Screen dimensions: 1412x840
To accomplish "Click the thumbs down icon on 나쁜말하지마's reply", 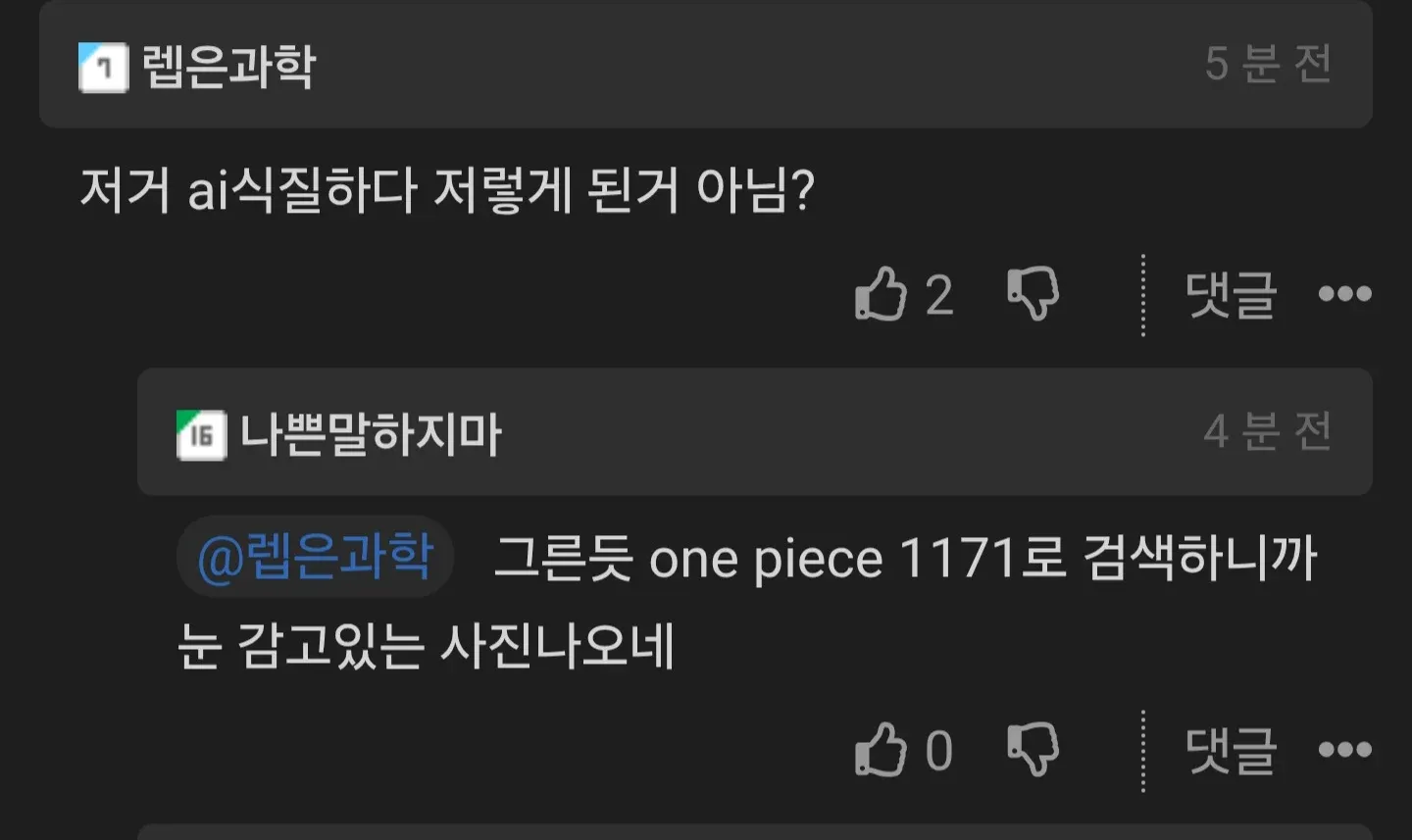I will click(1033, 747).
